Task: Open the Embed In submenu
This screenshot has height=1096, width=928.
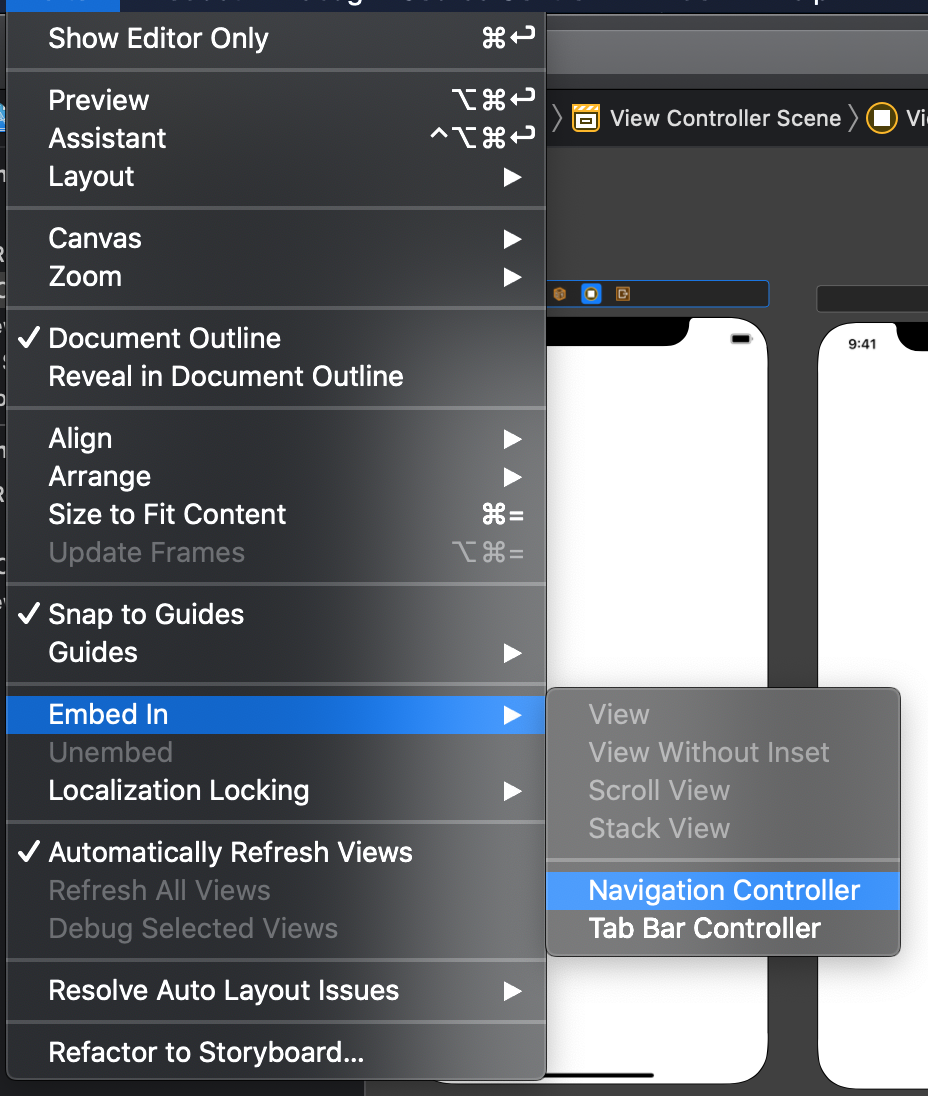Action: click(x=276, y=714)
